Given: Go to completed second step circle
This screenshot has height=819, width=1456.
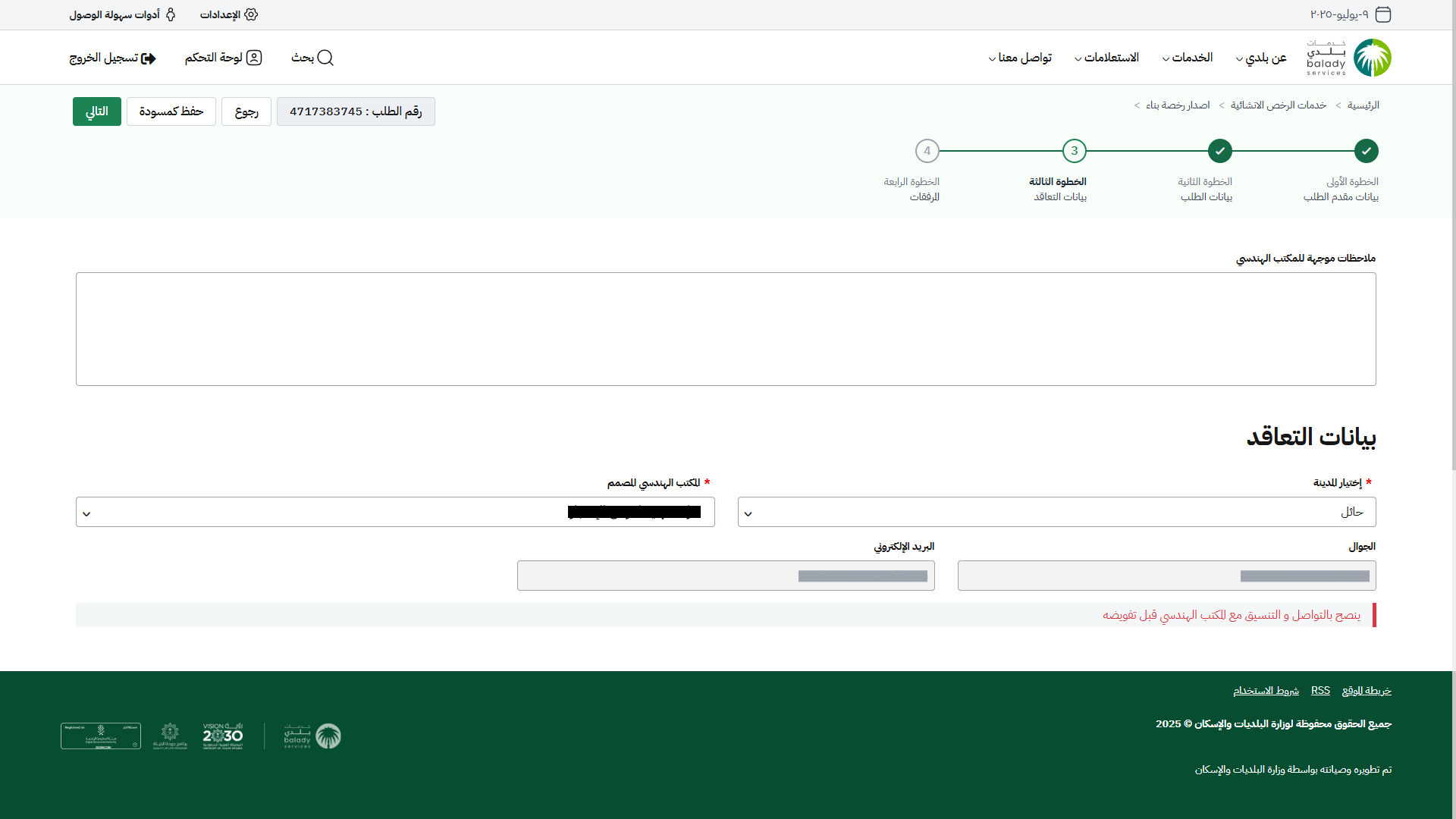Looking at the screenshot, I should click(x=1219, y=151).
